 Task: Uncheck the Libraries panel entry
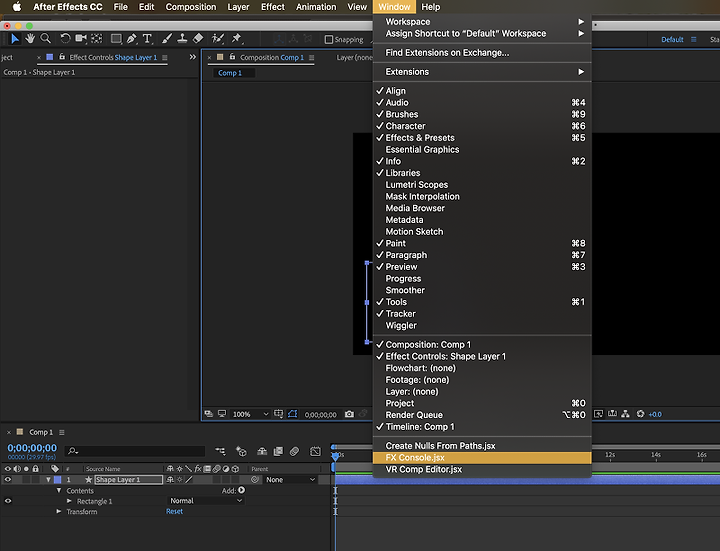482,173
